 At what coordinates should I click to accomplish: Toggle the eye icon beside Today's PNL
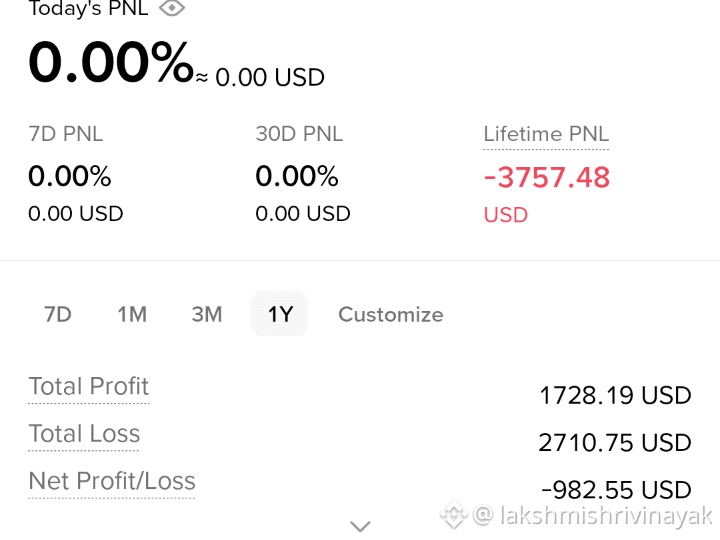[x=172, y=7]
